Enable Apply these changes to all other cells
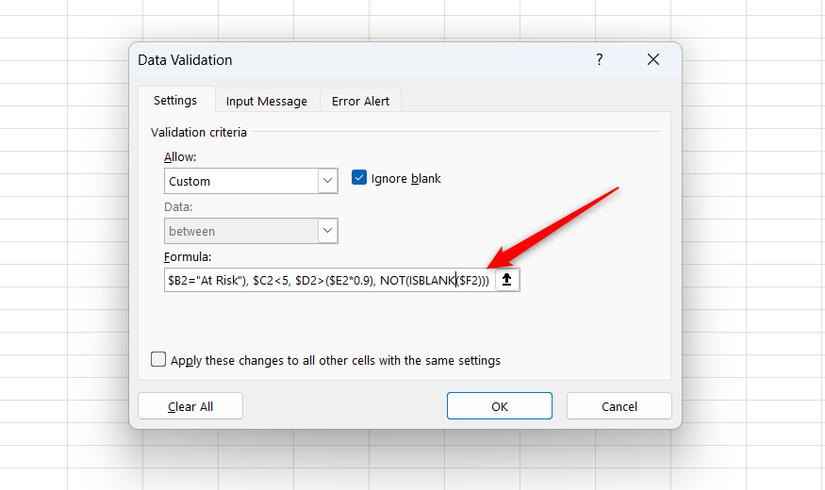Viewport: 825px width, 490px height. [158, 359]
